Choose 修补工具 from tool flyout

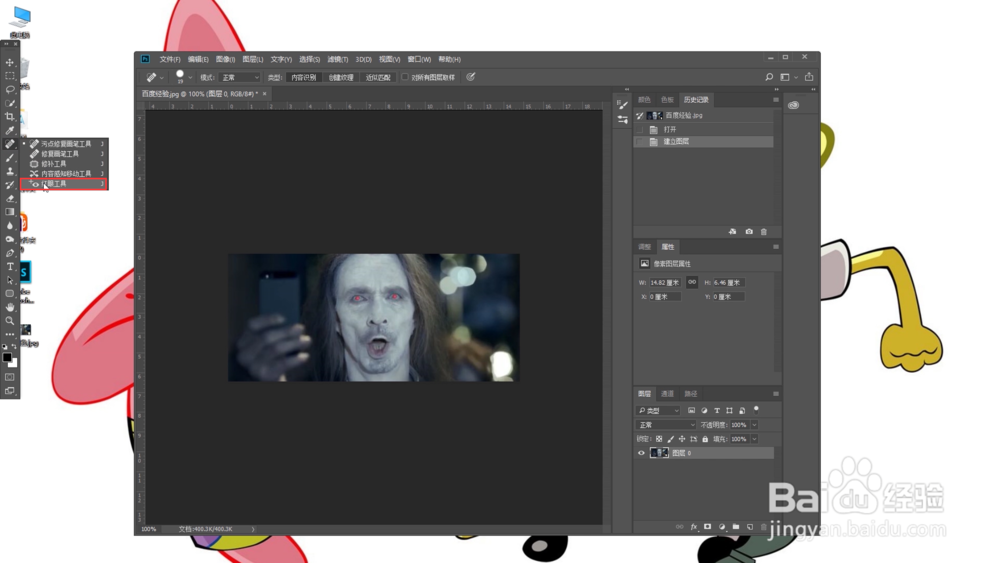[64, 164]
